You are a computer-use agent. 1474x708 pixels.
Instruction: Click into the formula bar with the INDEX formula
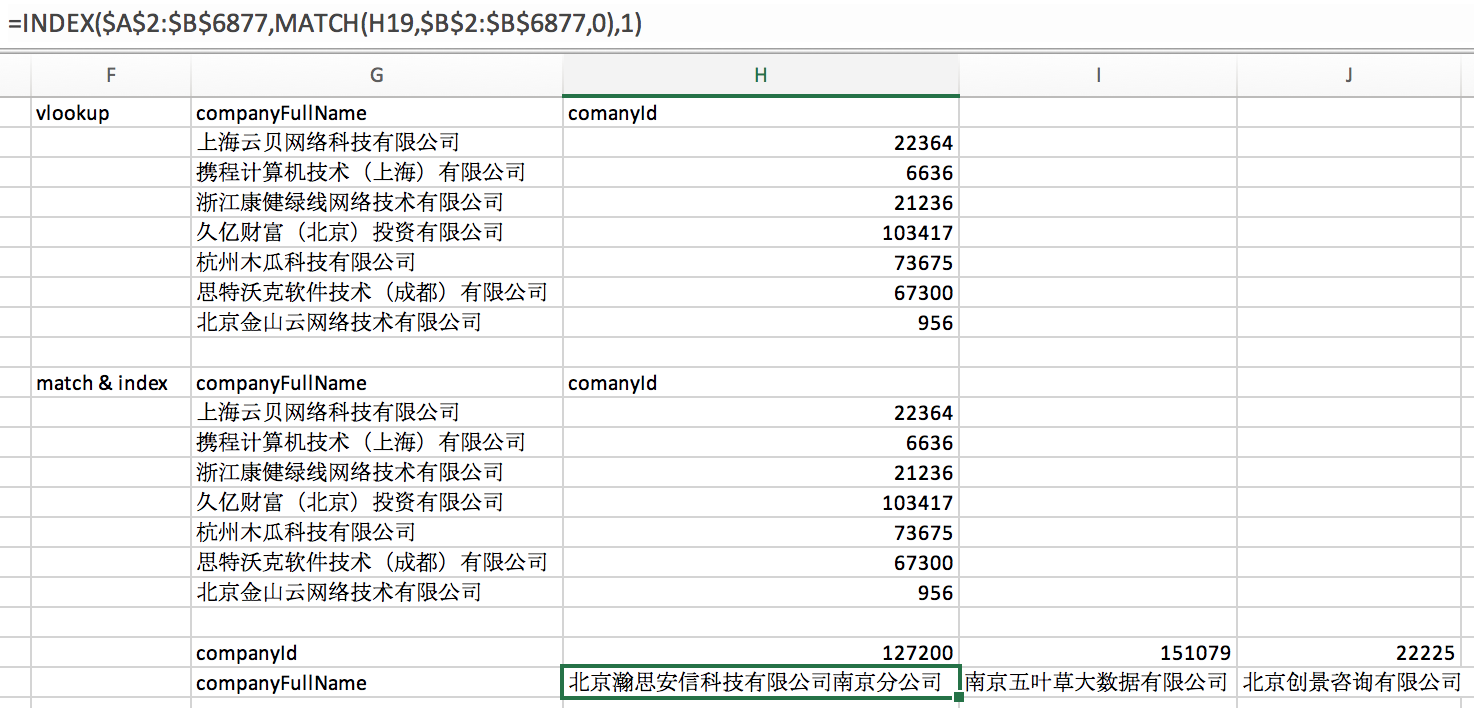(737, 23)
